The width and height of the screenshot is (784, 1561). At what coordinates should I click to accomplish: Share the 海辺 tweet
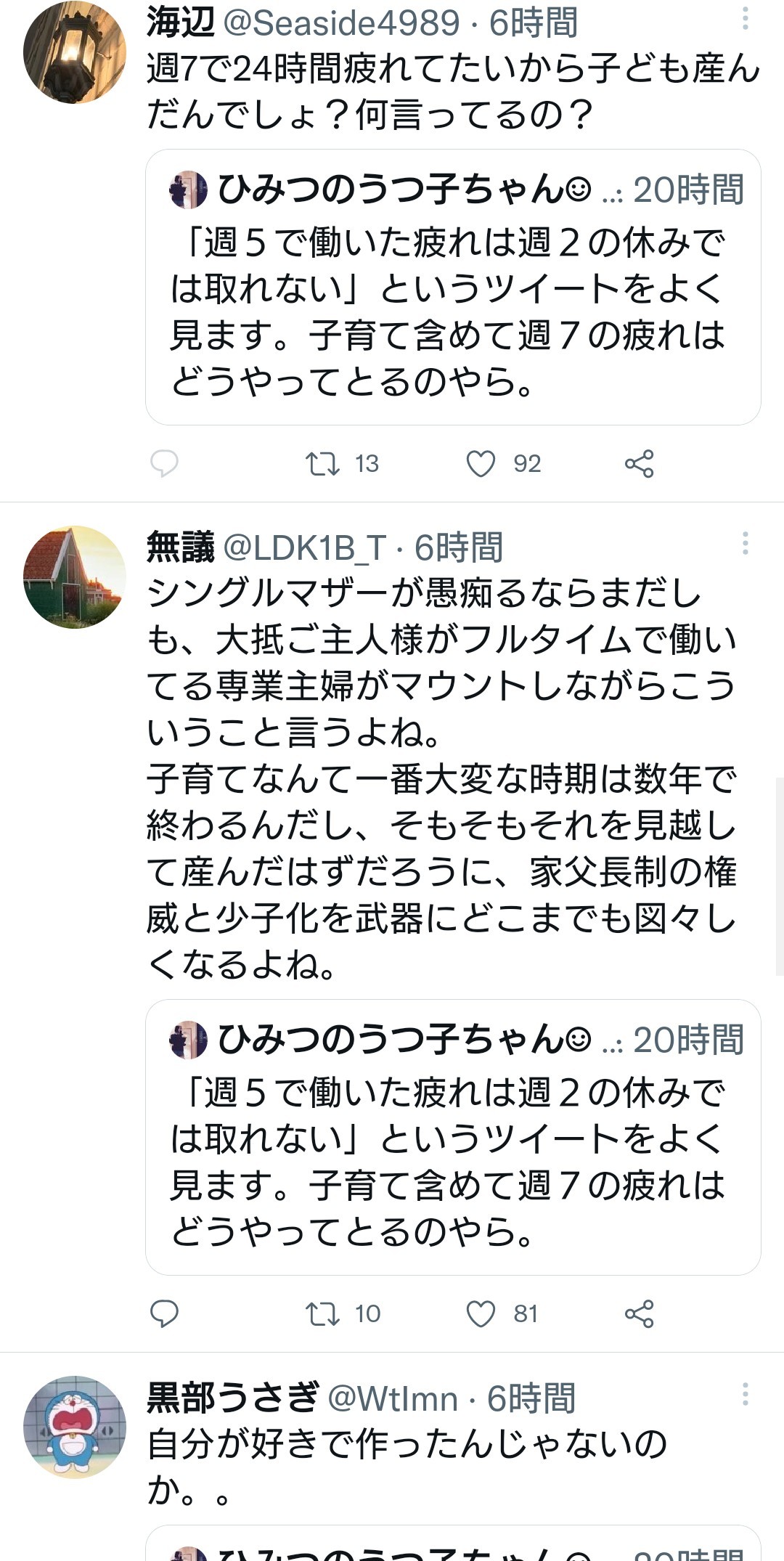click(640, 463)
